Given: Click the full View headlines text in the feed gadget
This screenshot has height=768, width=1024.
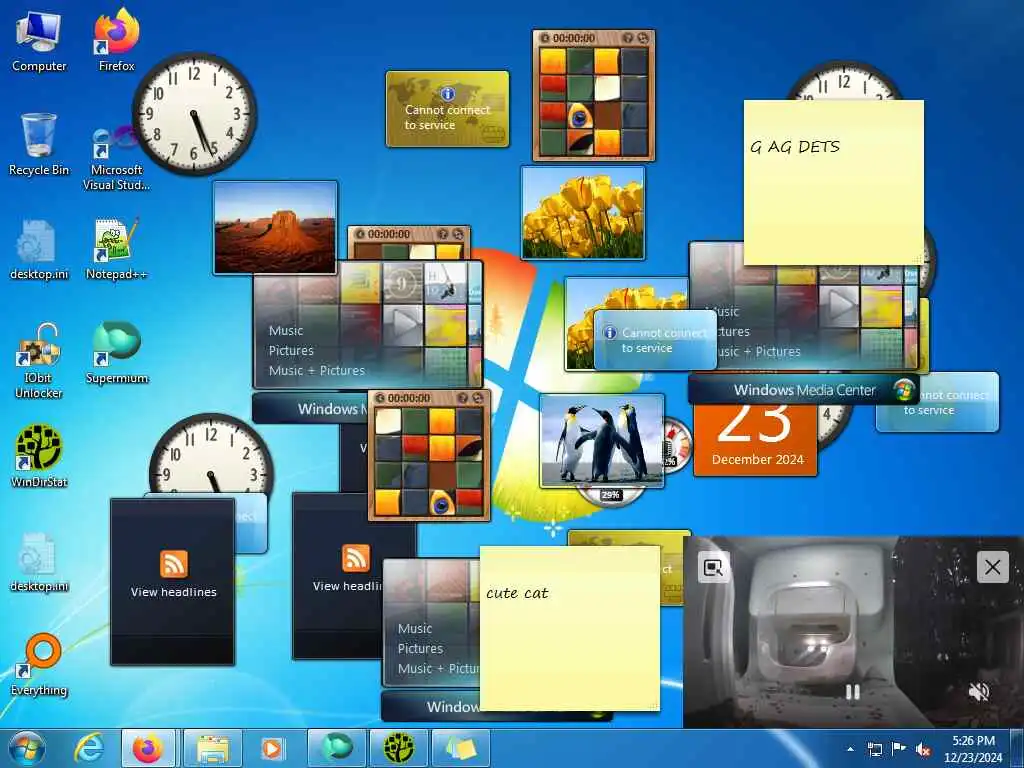Looking at the screenshot, I should click(x=173, y=592).
